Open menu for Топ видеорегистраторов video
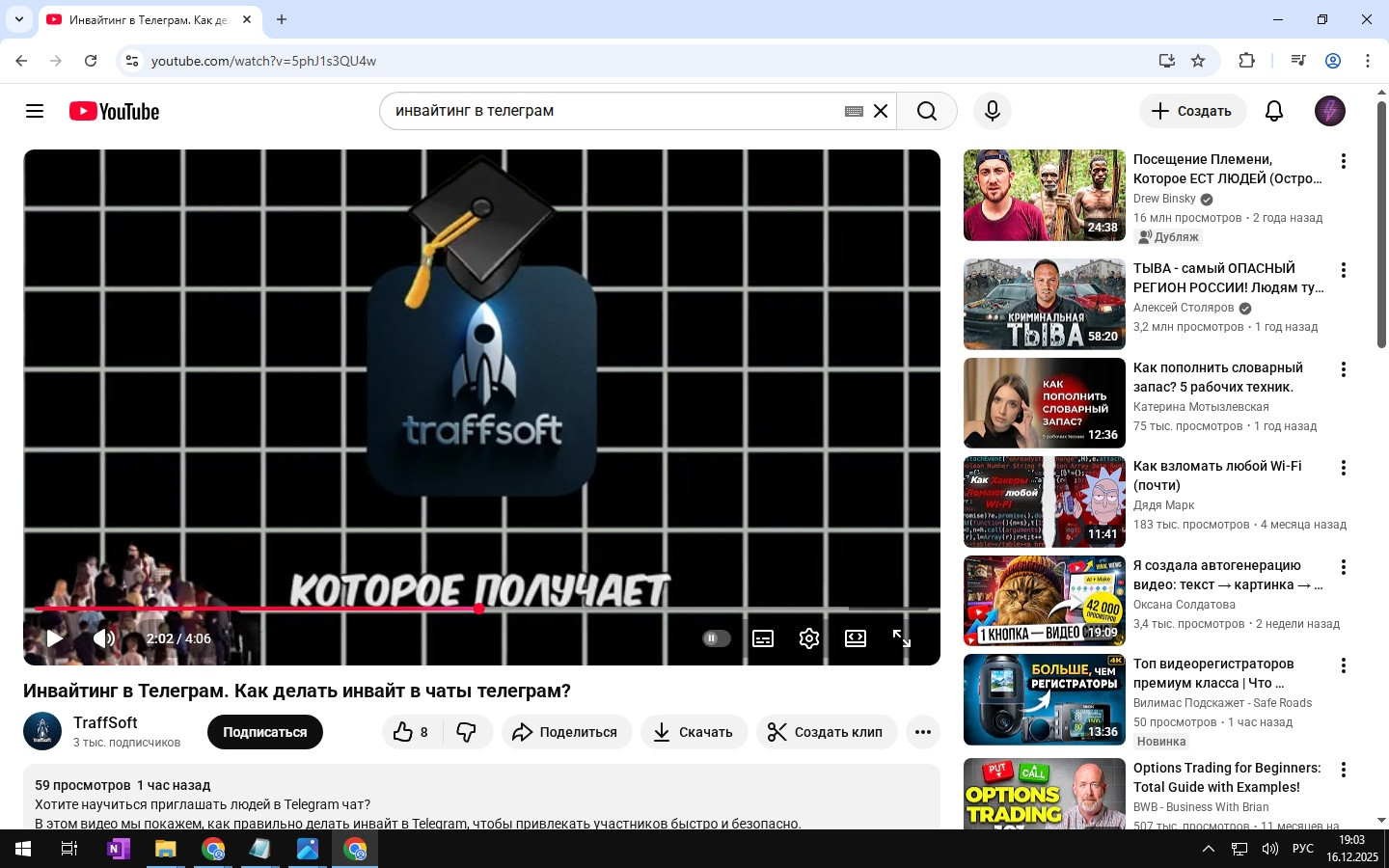1389x868 pixels. 1343,665
